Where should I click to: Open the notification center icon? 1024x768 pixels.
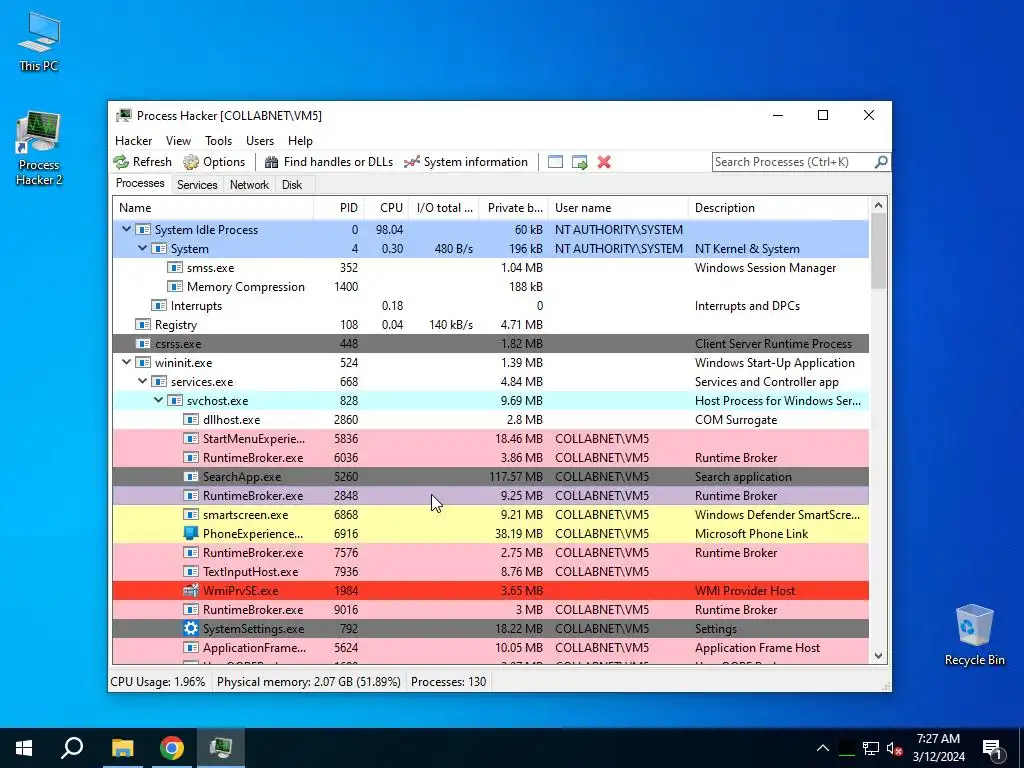point(992,748)
